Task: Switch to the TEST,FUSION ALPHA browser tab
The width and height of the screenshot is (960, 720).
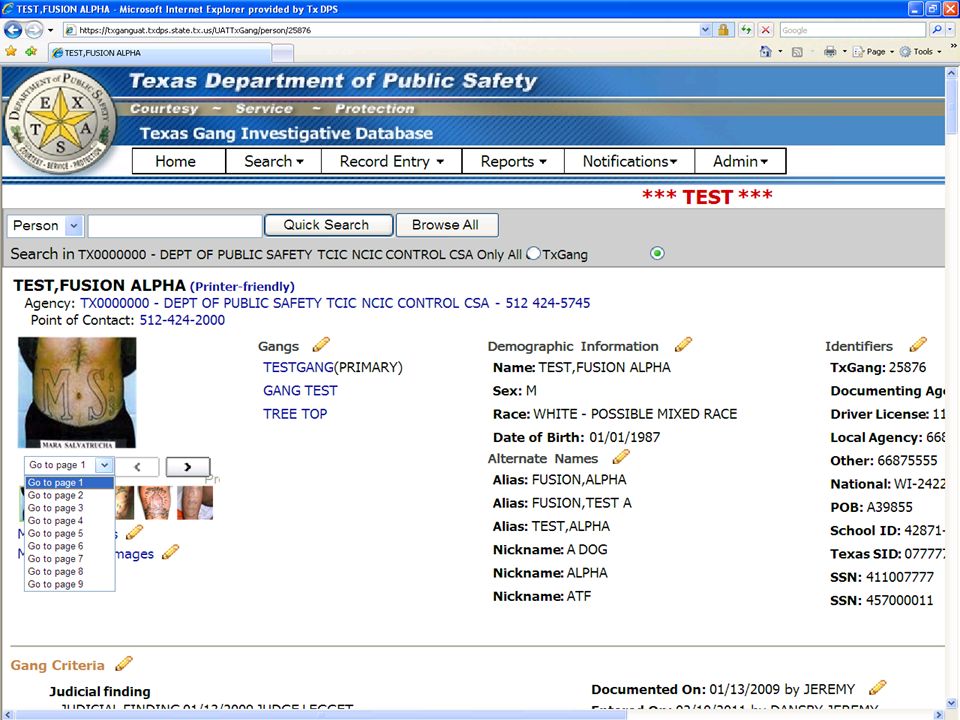Action: (159, 53)
